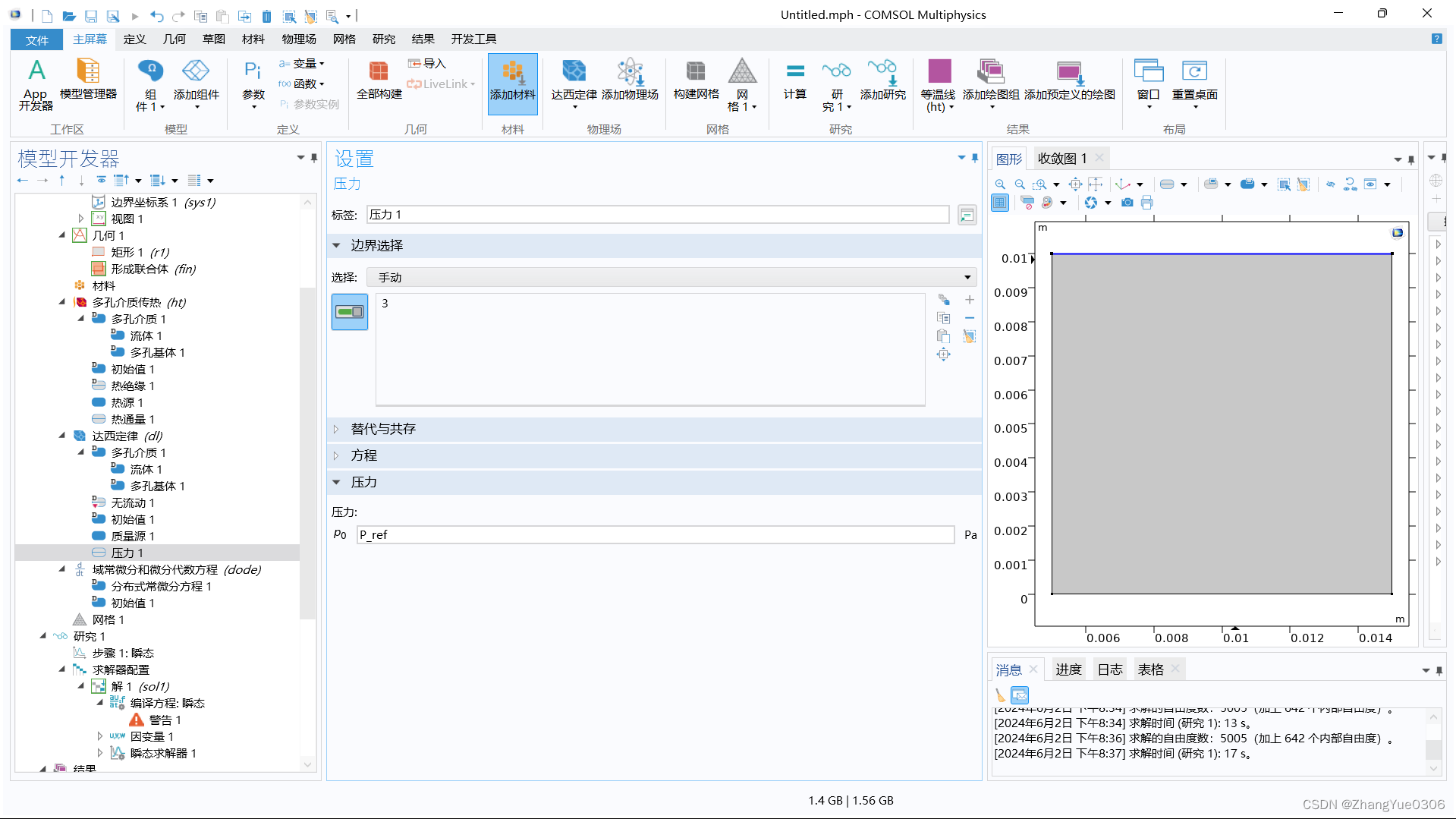Switch to the 结果 ribbon tab
Screen dimensions: 1456x819
pyautogui.click(x=423, y=39)
